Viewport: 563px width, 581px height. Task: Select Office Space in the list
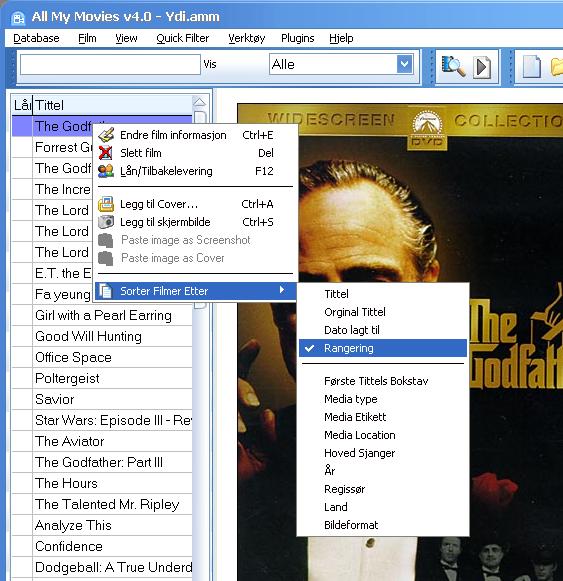pyautogui.click(x=102, y=358)
